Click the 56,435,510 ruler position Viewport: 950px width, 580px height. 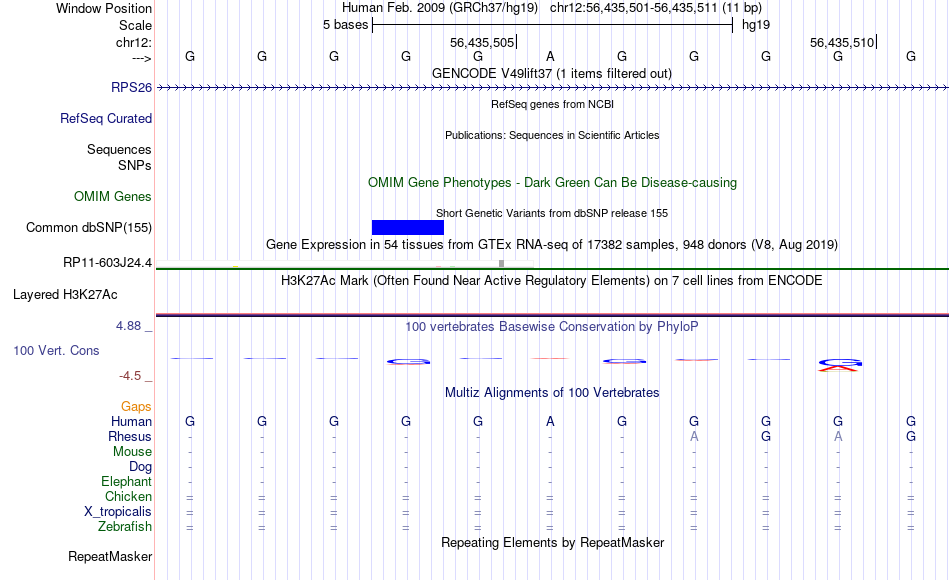coord(842,42)
